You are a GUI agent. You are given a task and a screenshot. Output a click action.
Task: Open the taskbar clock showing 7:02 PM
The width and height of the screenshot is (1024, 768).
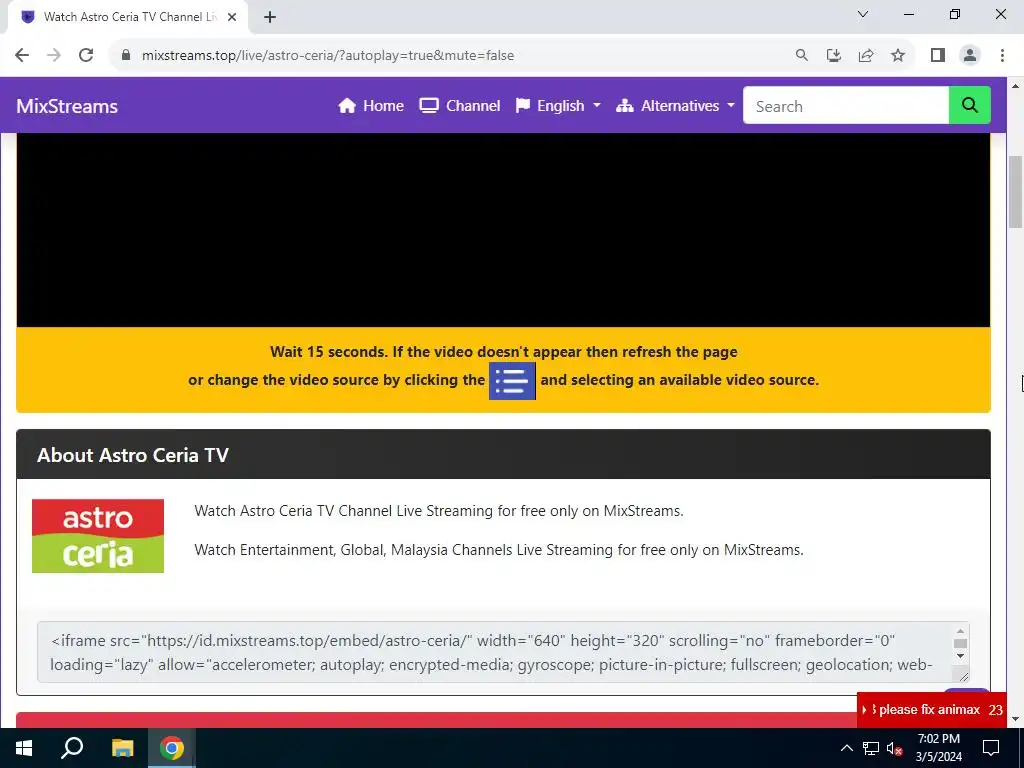[938, 748]
